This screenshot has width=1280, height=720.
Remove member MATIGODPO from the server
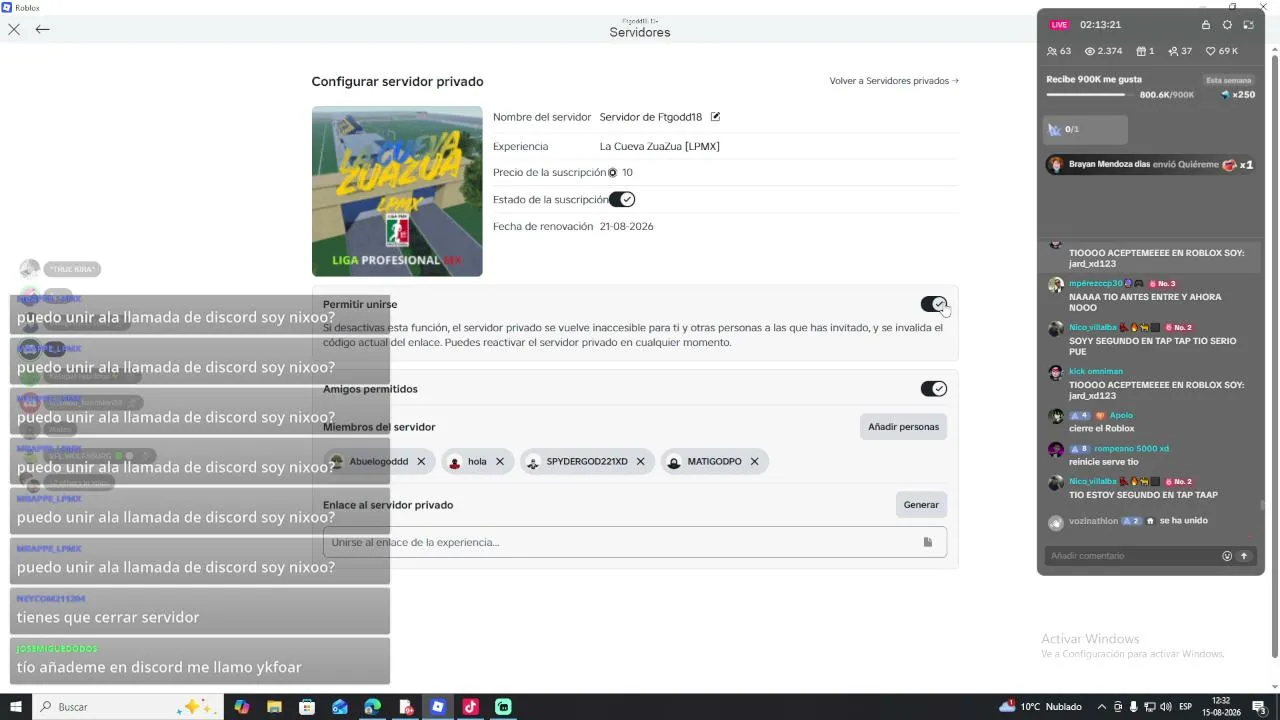pyautogui.click(x=754, y=461)
